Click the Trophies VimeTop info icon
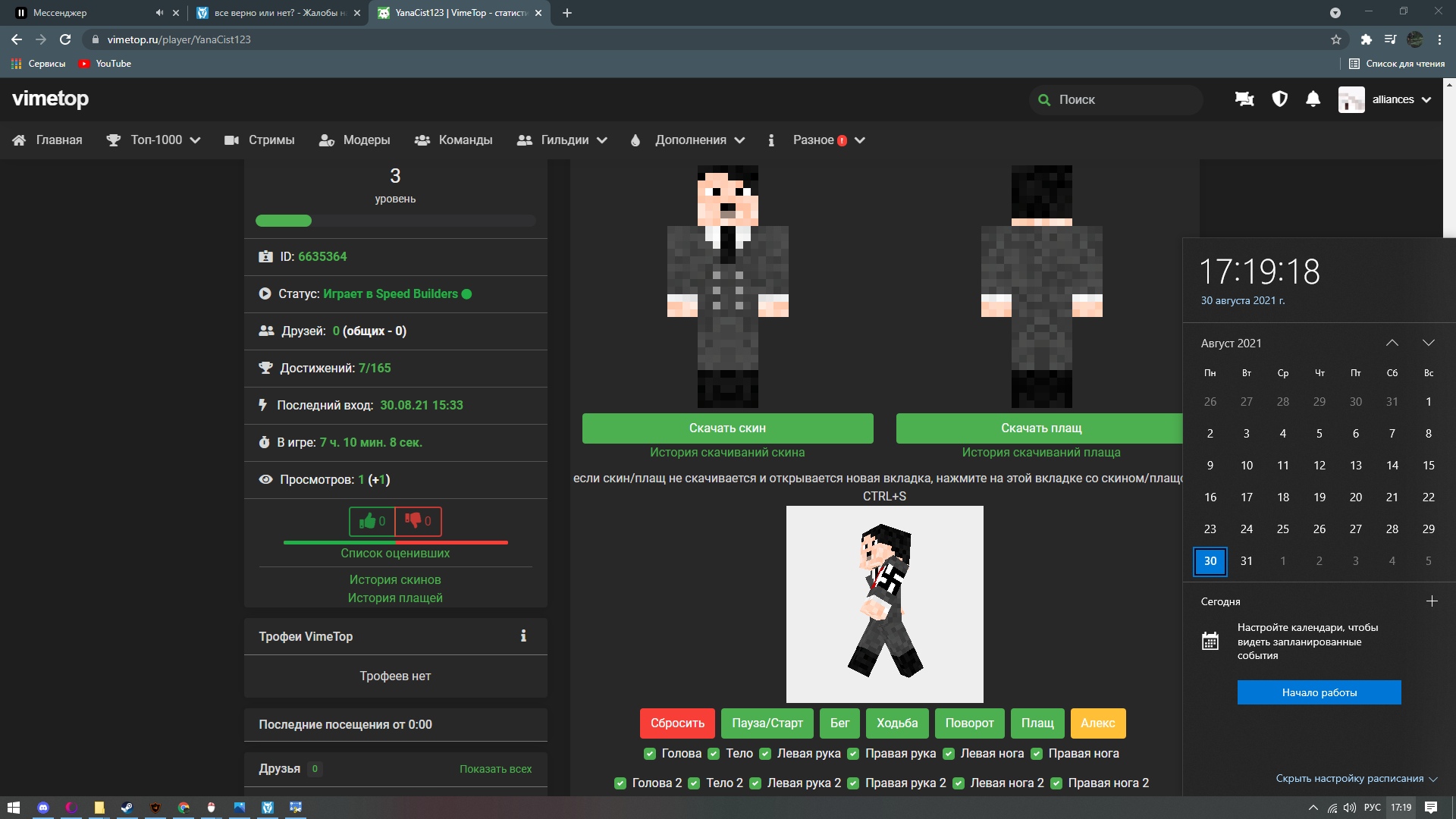This screenshot has height=819, width=1456. (523, 636)
